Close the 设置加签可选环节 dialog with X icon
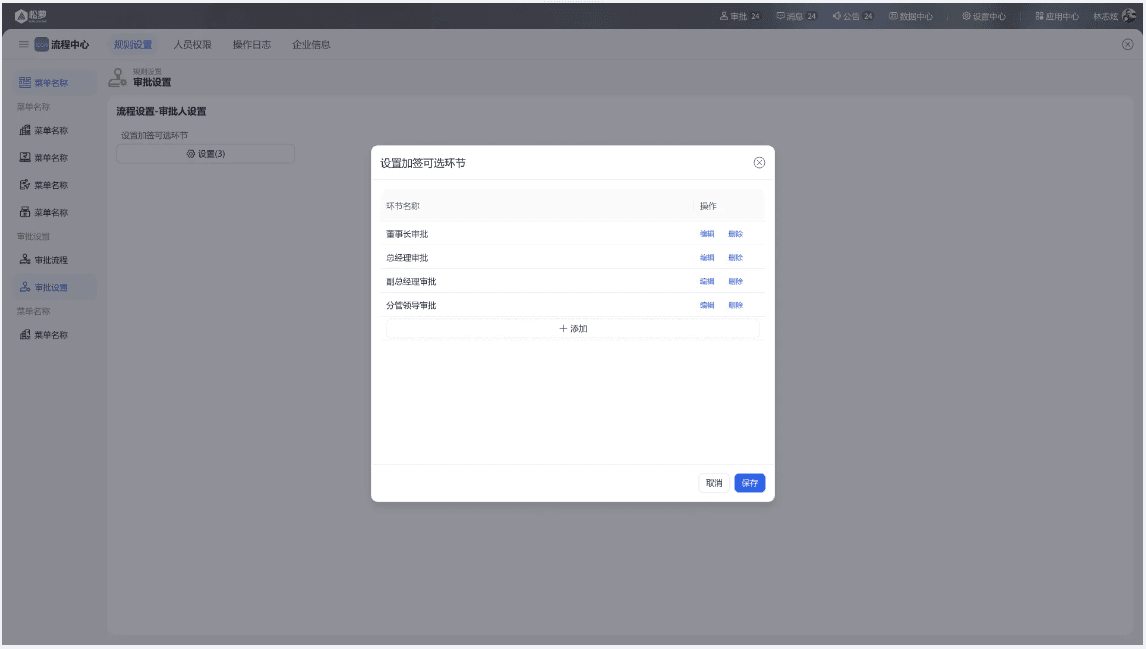This screenshot has width=1146, height=649. click(x=759, y=162)
